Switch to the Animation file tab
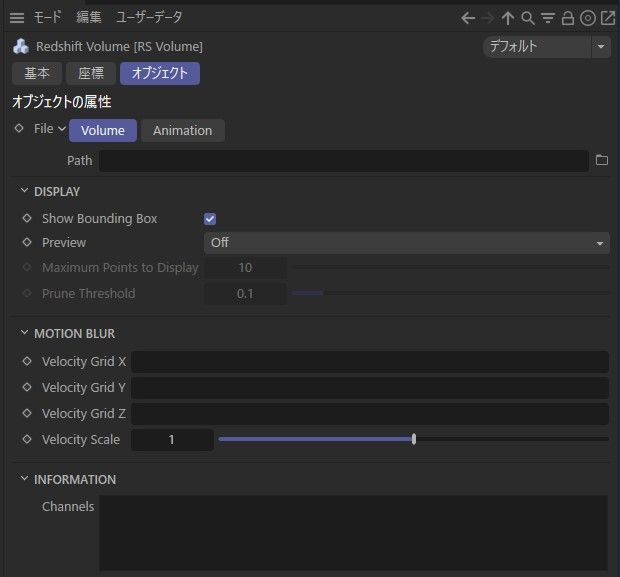Viewport: 620px width, 577px height. pos(183,131)
